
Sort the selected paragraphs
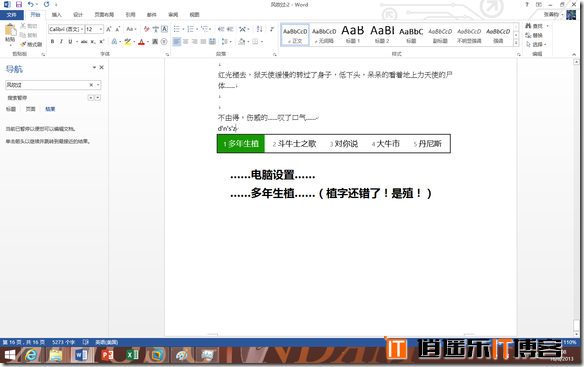[260, 29]
